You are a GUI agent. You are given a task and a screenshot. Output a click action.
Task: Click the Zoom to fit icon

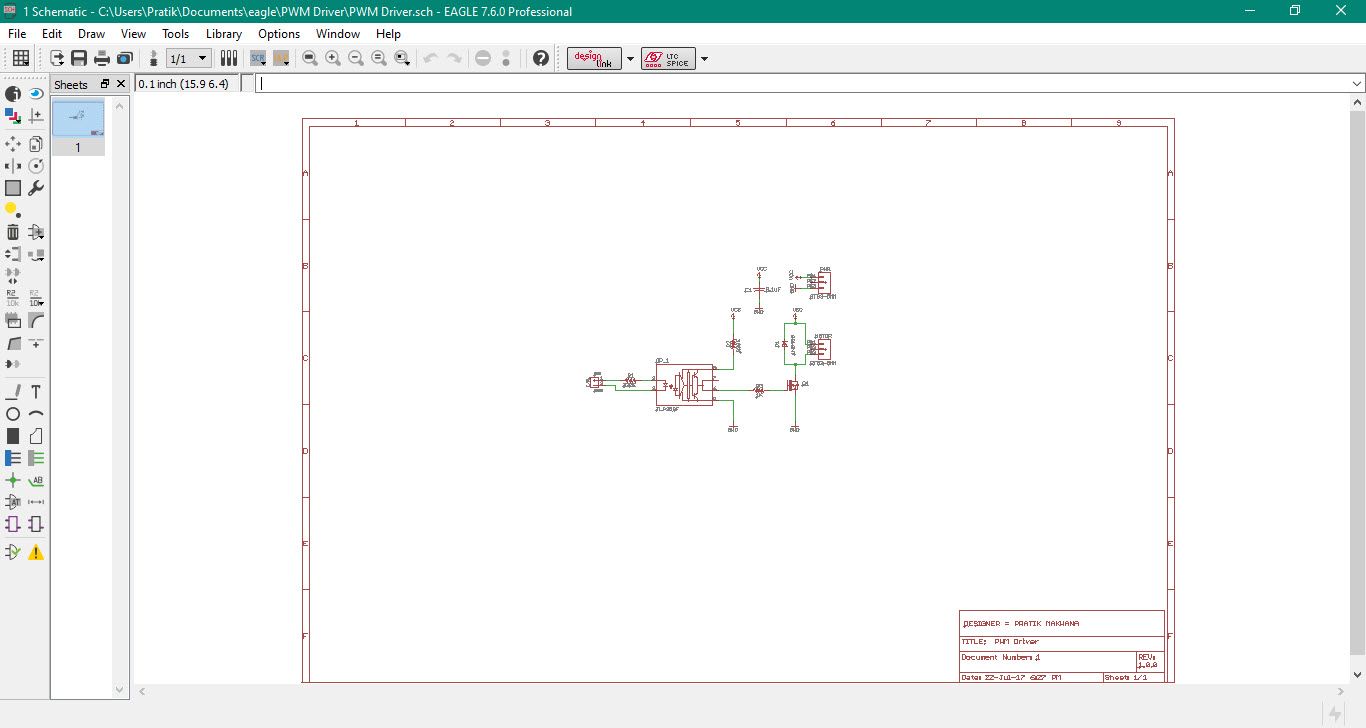click(x=310, y=59)
